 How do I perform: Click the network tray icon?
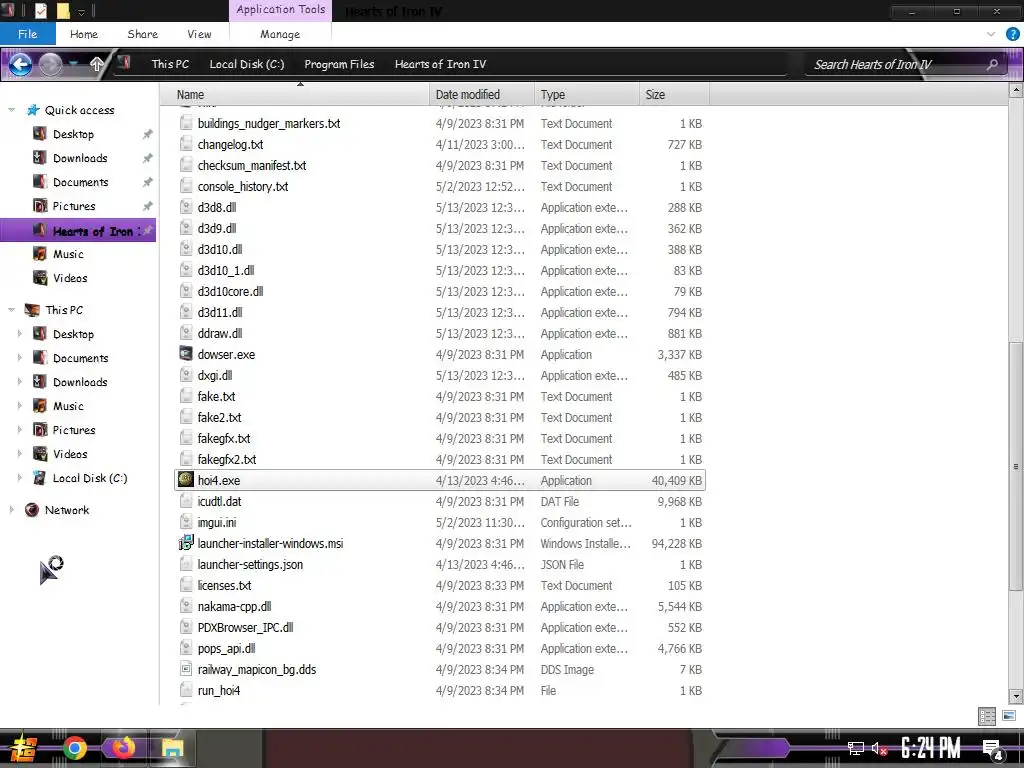pos(856,748)
